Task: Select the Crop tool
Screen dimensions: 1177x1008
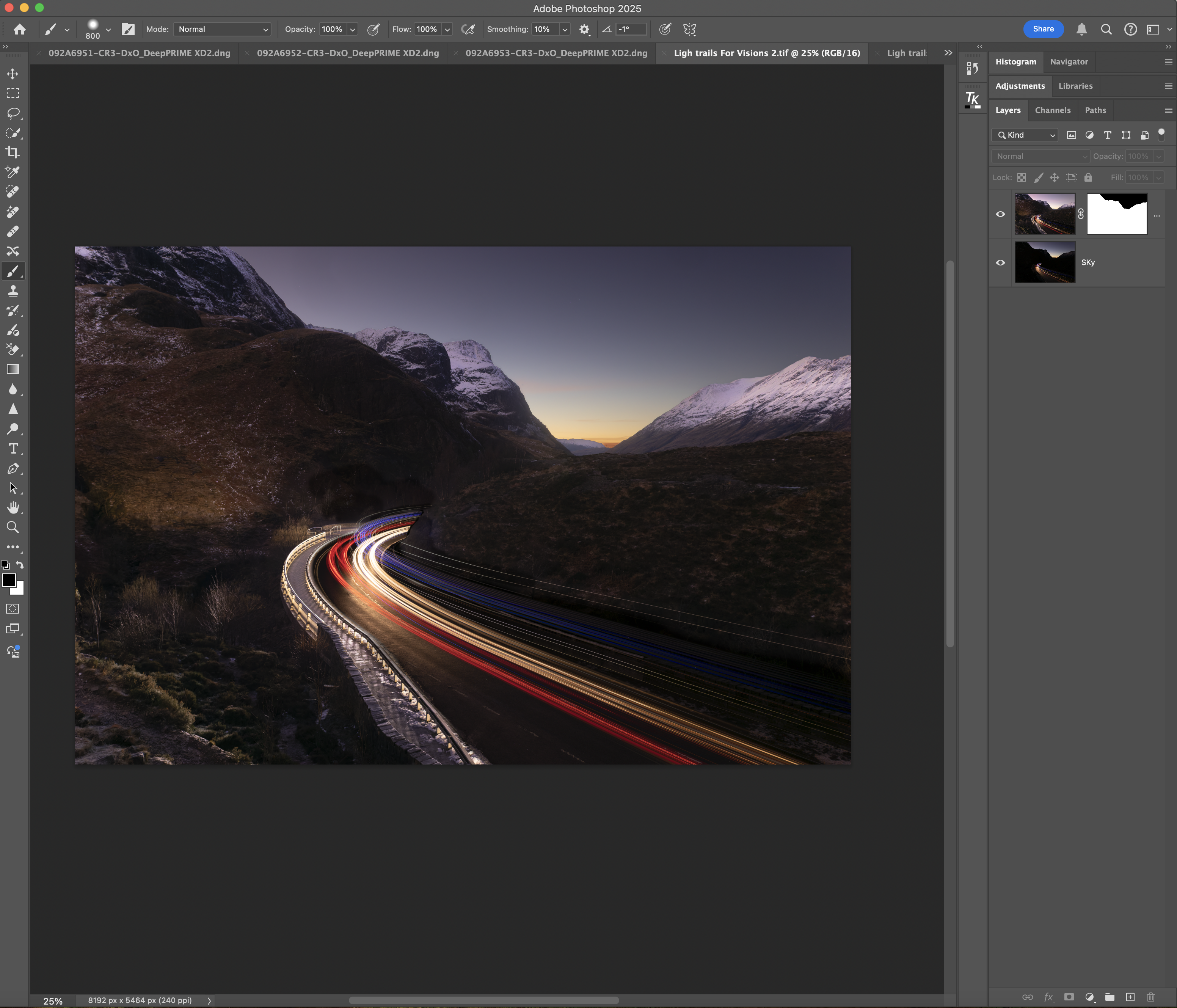Action: point(13,152)
